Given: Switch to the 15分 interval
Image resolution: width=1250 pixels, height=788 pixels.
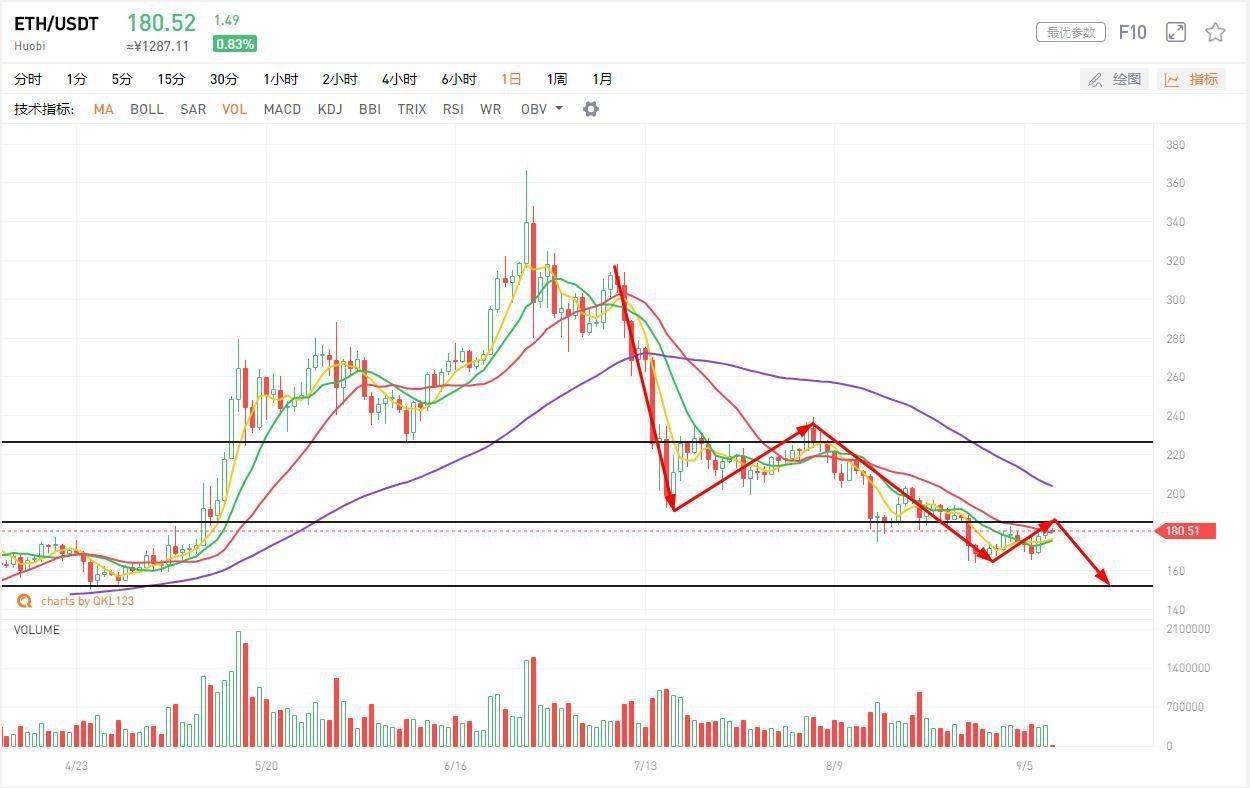Looking at the screenshot, I should (171, 79).
